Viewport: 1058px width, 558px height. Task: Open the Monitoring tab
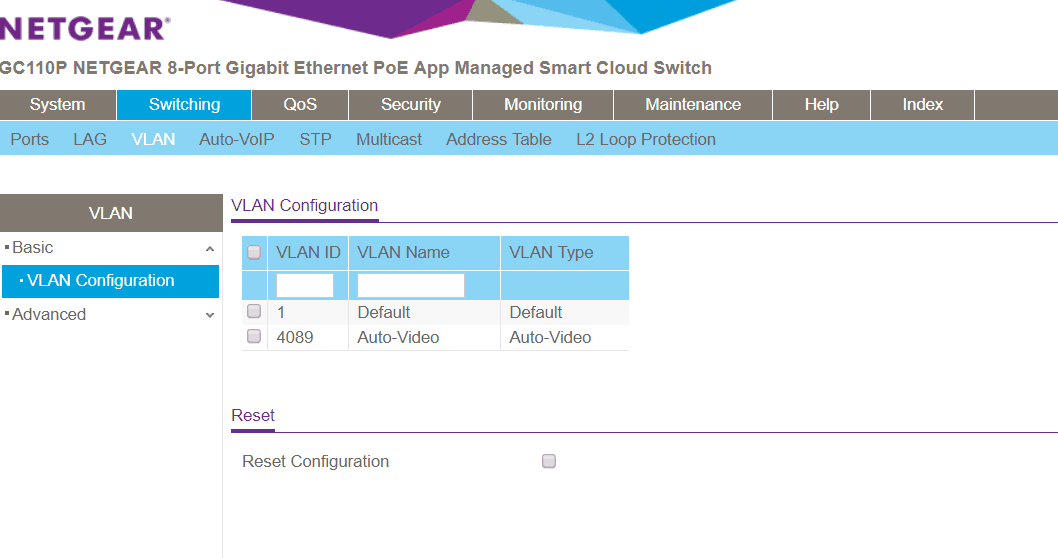coord(542,105)
